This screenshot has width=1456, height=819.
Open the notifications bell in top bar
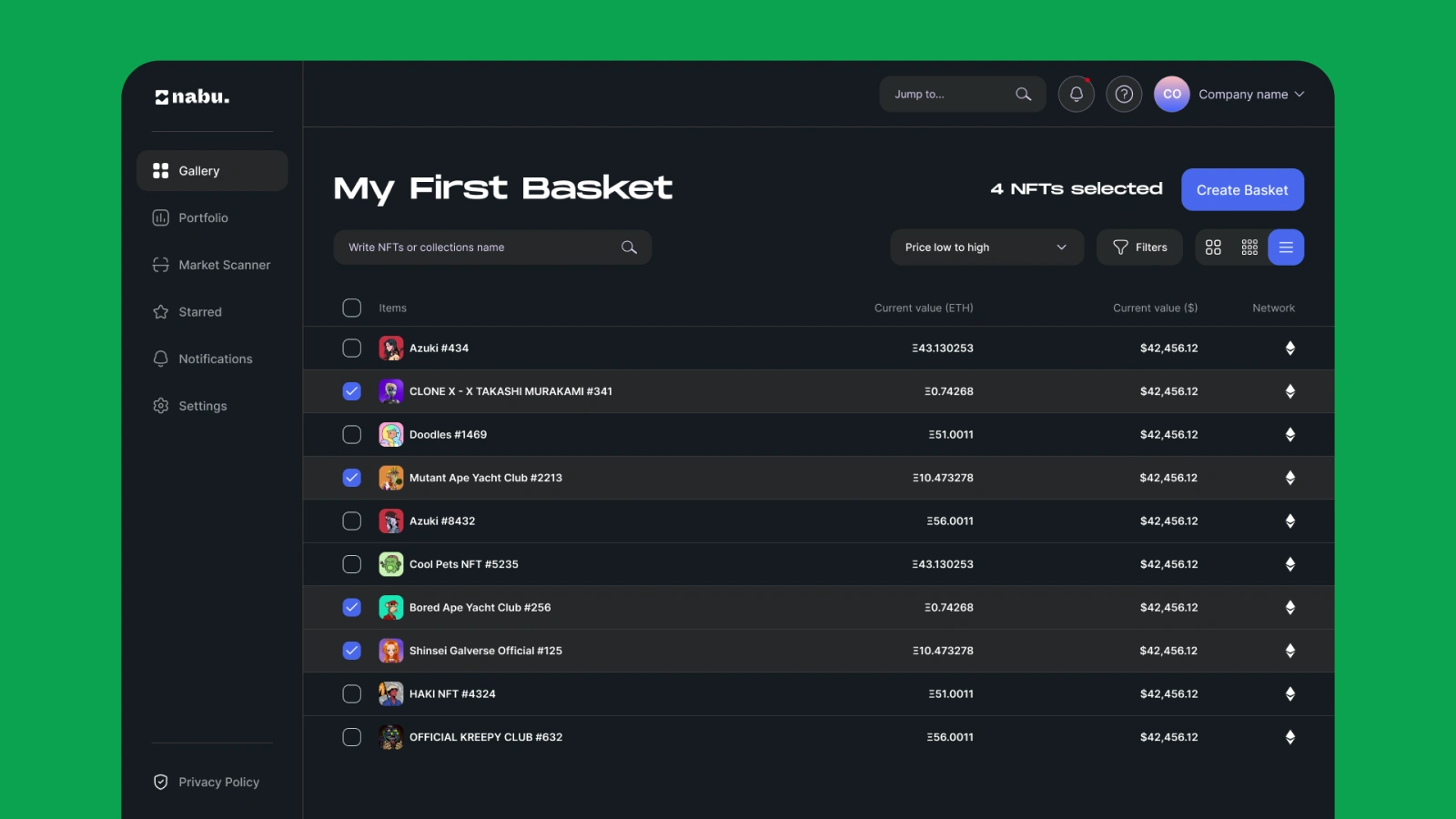coord(1076,94)
